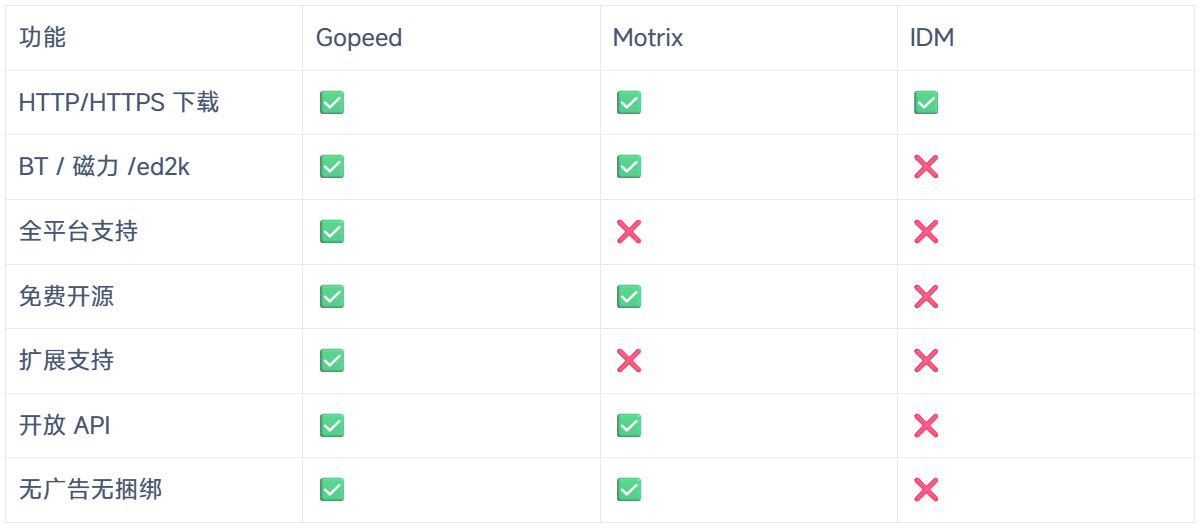
Task: Click Motrix's red cross for 全平台支持
Action: click(629, 232)
